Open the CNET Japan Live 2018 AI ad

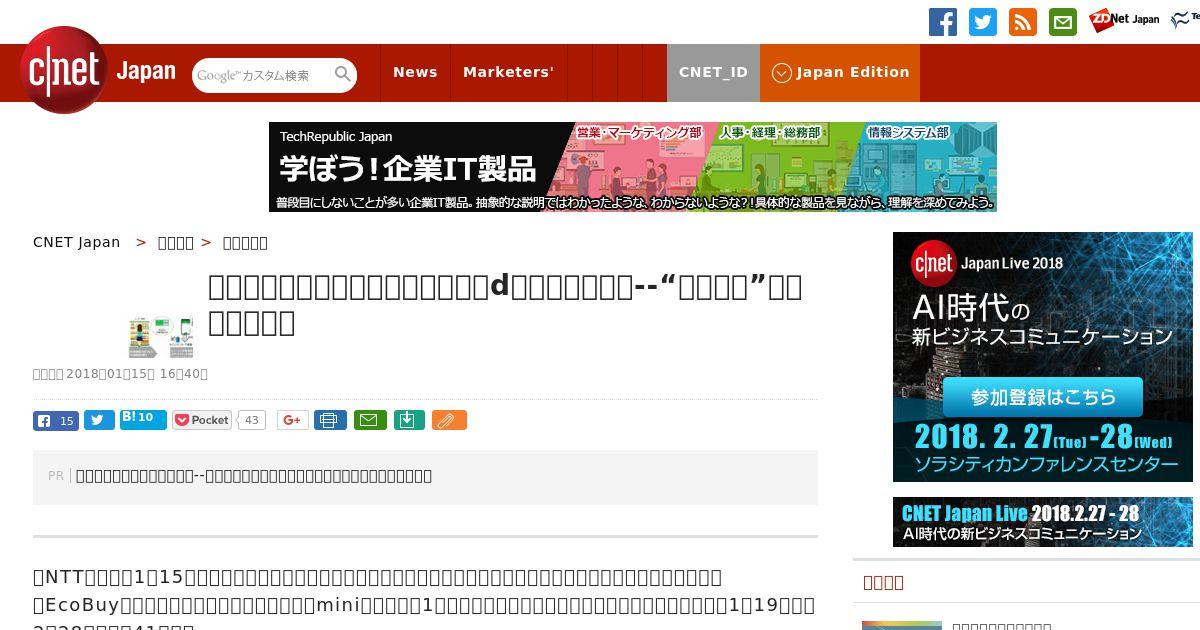click(1043, 357)
